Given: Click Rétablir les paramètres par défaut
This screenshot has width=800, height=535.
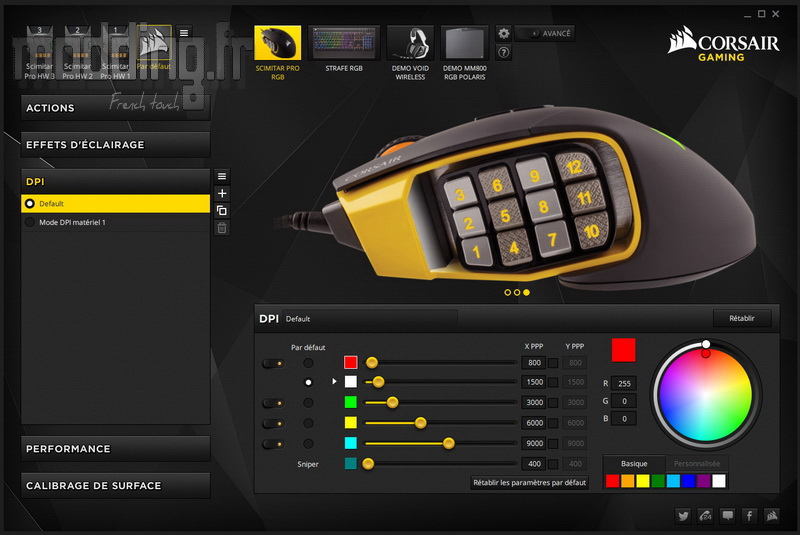Looking at the screenshot, I should (x=530, y=482).
